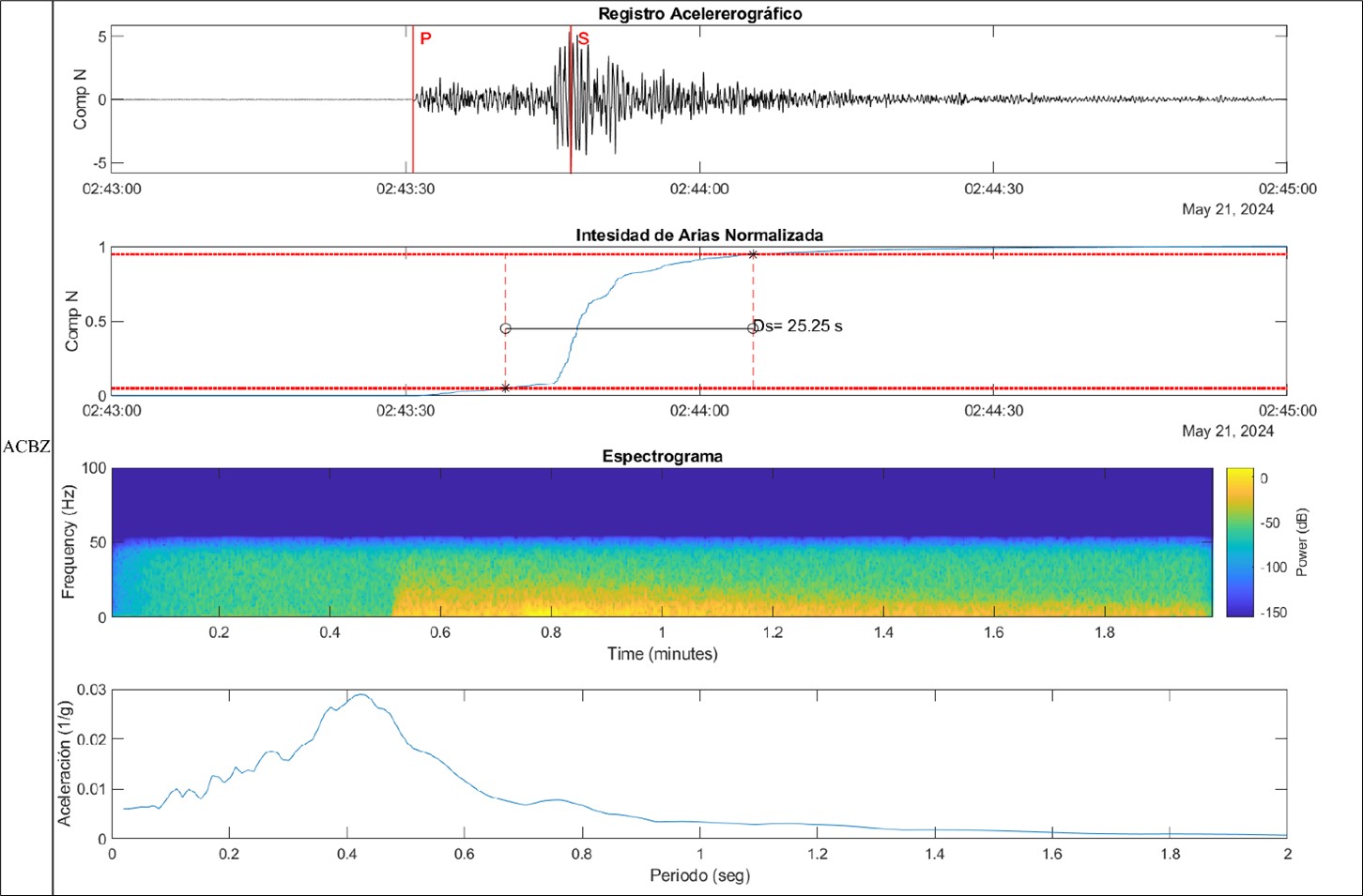Click the '-50' colorbar tick value
Viewport: 1363px width, 896px height.
tap(1271, 524)
